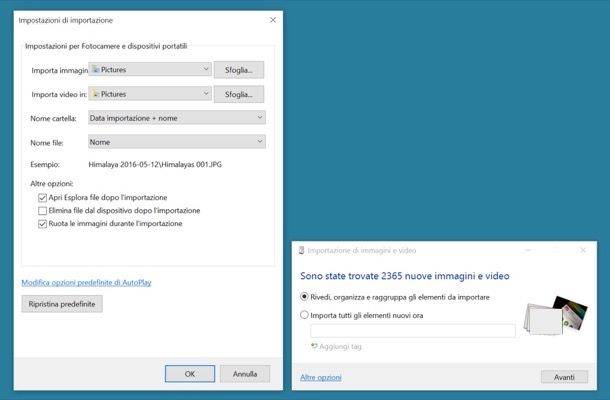Screen dimensions: 610x400
Task: Click the Pictures folder icon in video import dropdown
Action: pos(95,94)
